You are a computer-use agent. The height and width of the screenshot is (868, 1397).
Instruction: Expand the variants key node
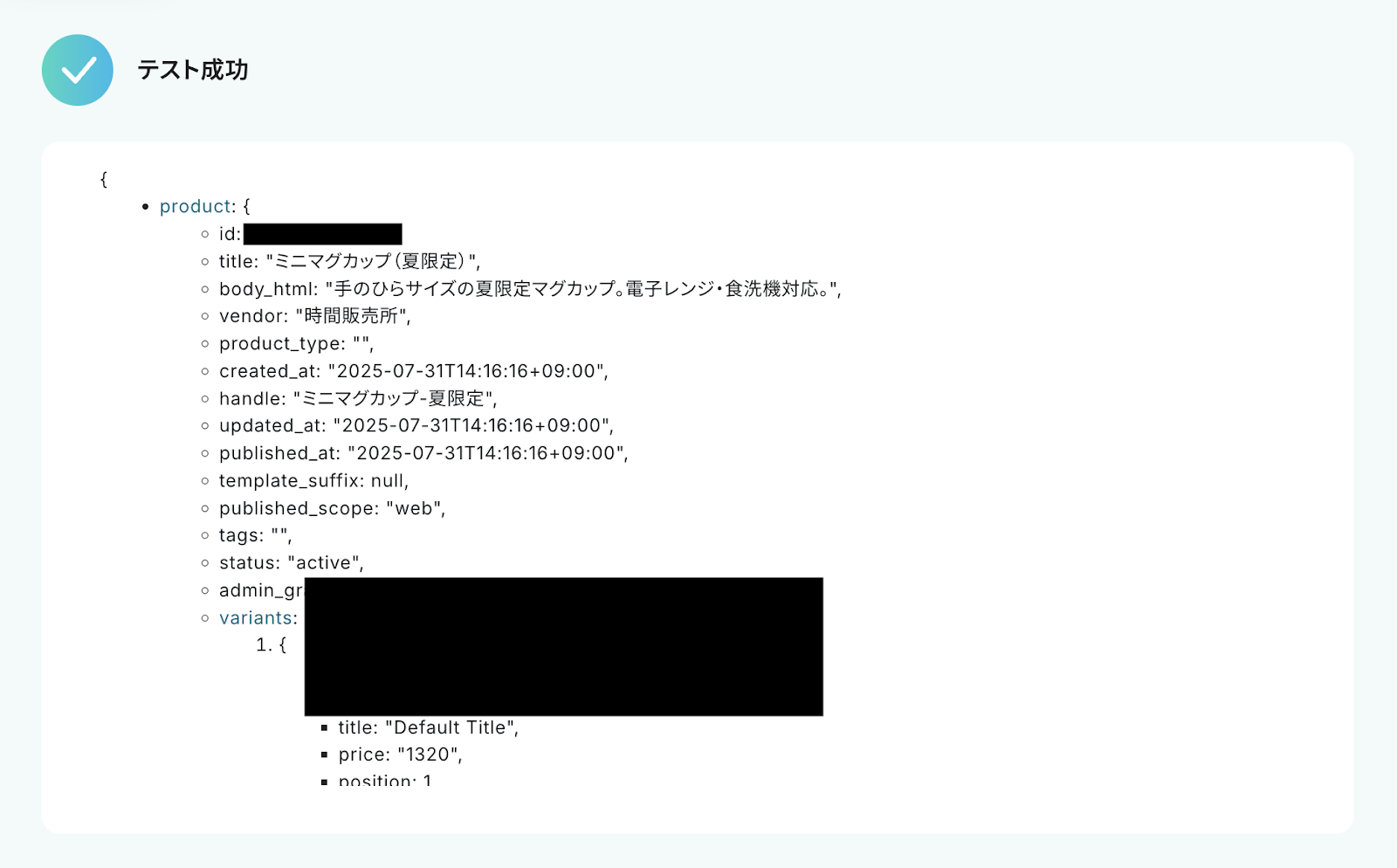pos(255,617)
